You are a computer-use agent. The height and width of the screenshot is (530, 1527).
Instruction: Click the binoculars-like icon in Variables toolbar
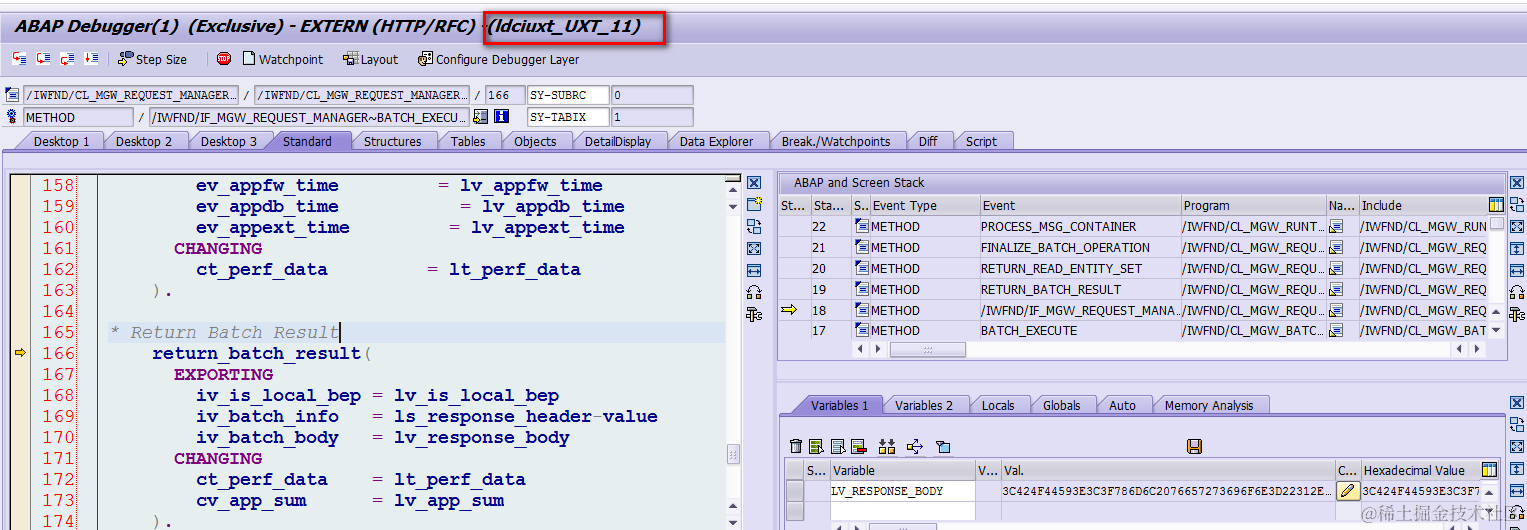click(x=886, y=446)
